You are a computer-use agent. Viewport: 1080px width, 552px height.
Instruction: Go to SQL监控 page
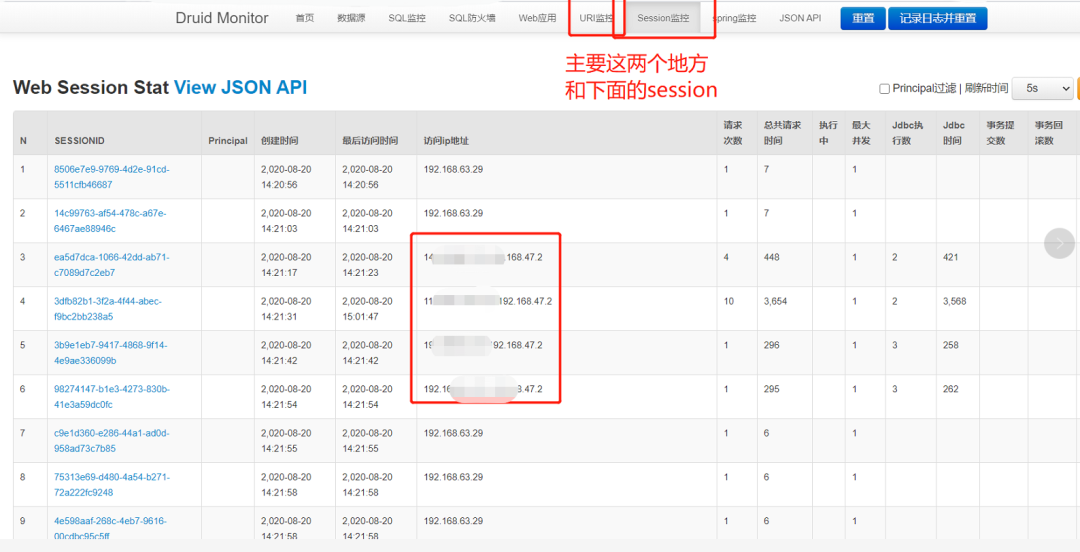click(406, 19)
